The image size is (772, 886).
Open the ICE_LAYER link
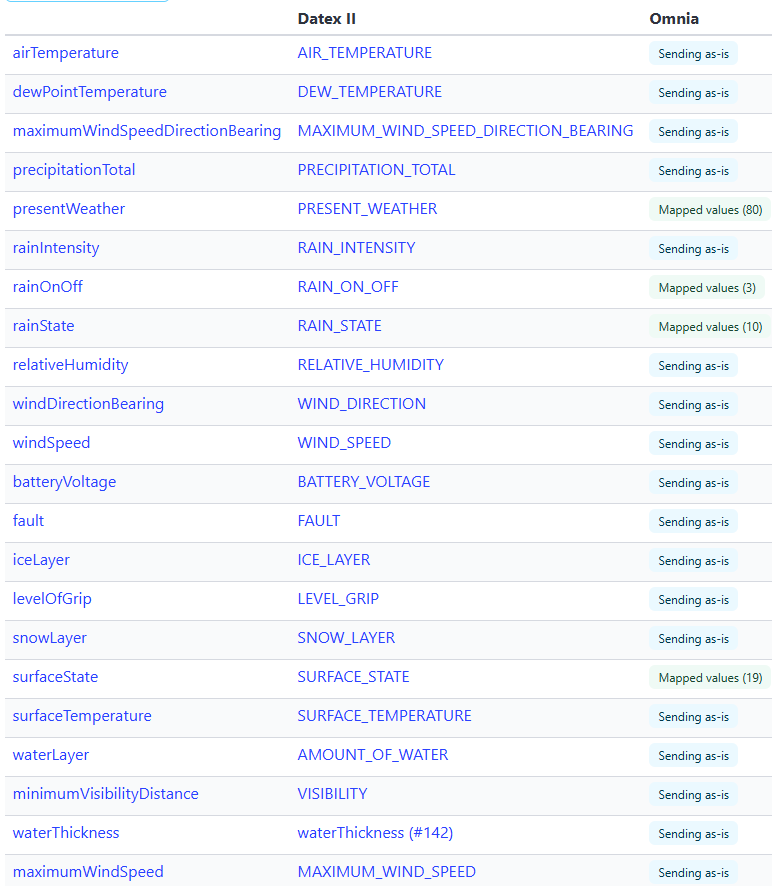334,560
